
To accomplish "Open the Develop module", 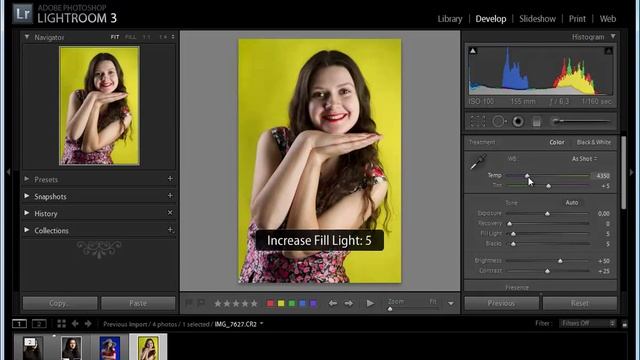I will tap(491, 19).
